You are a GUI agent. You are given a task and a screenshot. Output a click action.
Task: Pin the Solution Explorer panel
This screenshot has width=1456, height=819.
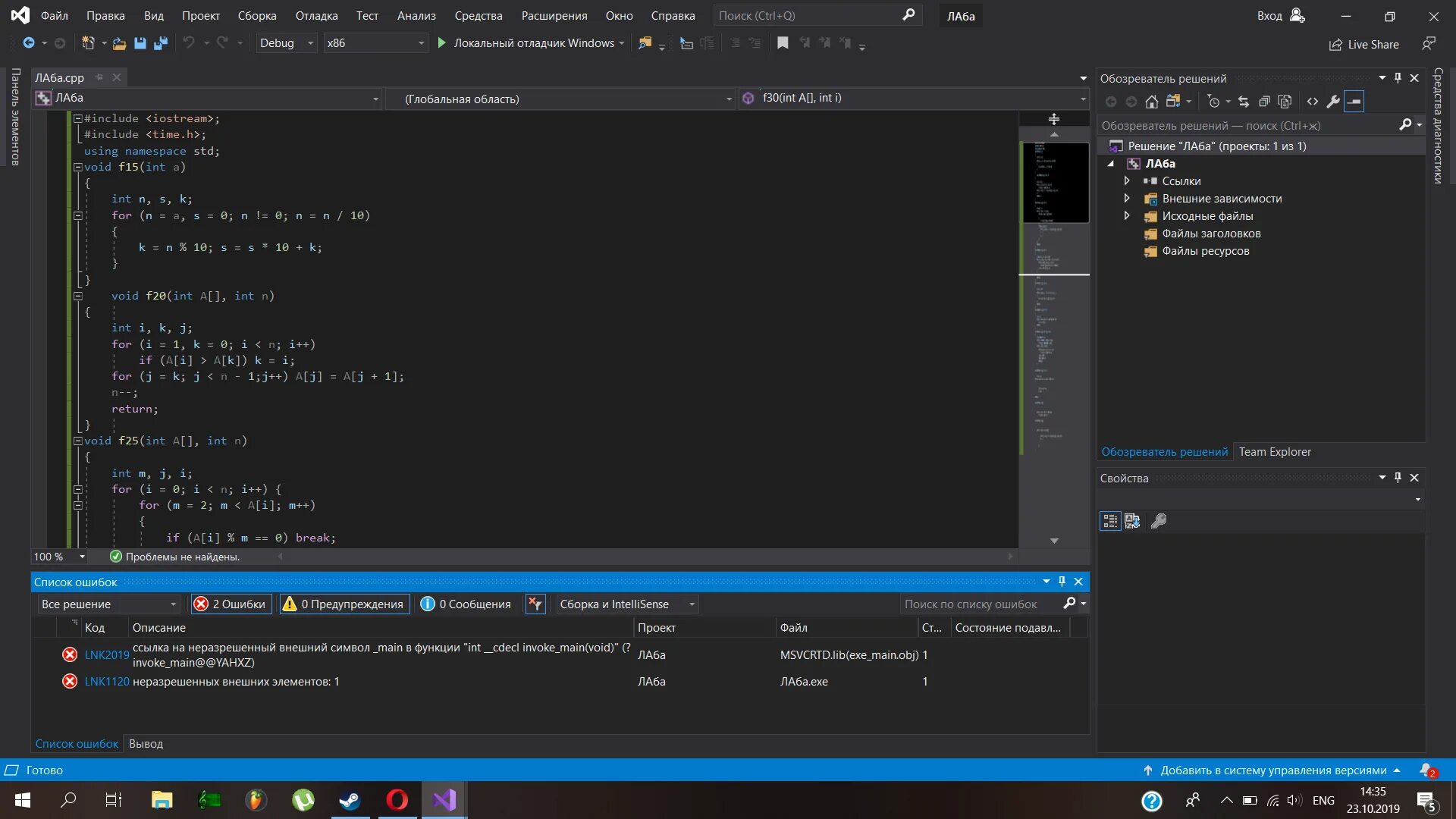point(1398,78)
